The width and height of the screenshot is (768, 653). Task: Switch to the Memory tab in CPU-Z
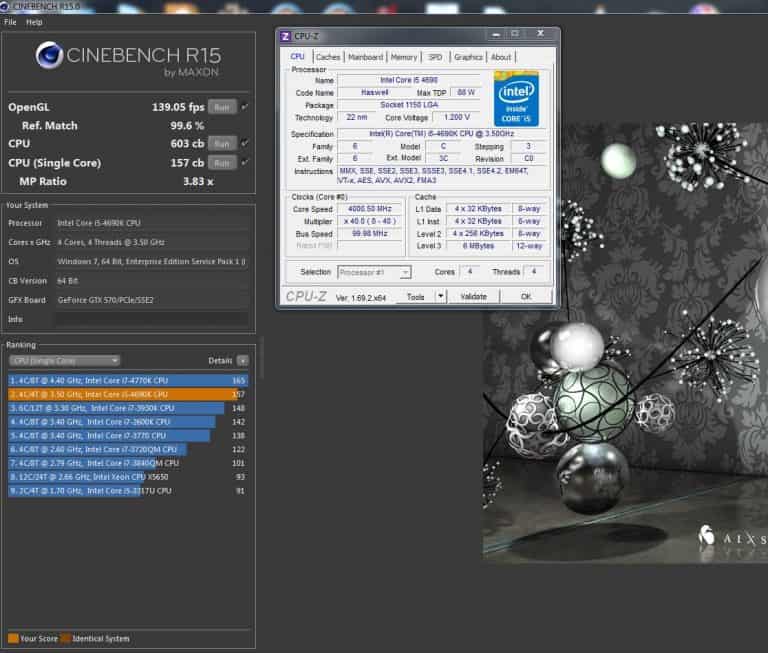tap(404, 57)
